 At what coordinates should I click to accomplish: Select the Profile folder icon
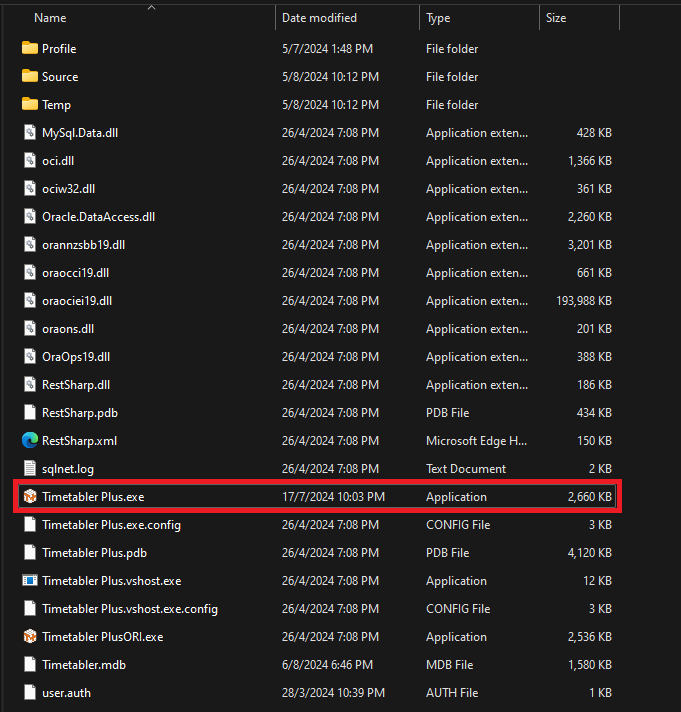click(x=30, y=49)
